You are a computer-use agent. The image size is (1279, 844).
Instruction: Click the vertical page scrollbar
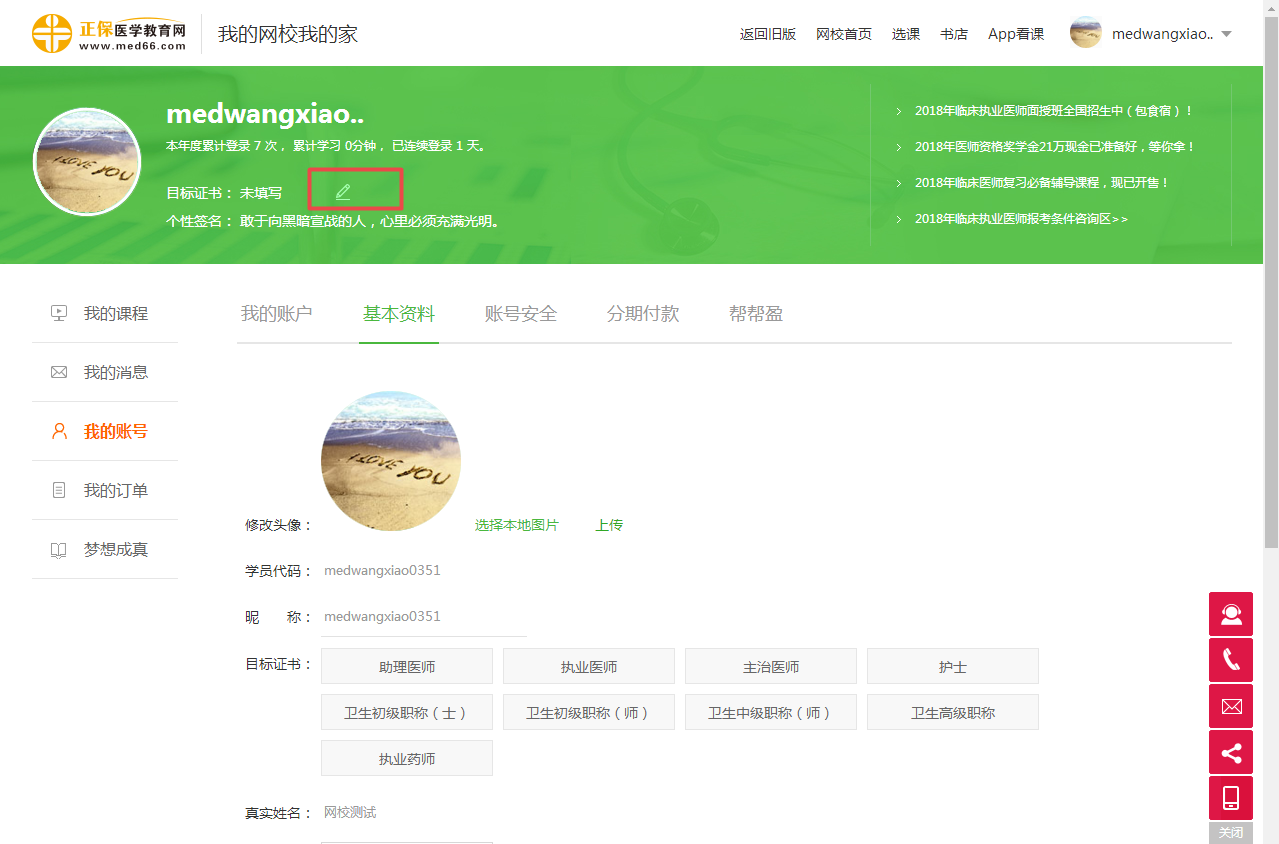1271,300
